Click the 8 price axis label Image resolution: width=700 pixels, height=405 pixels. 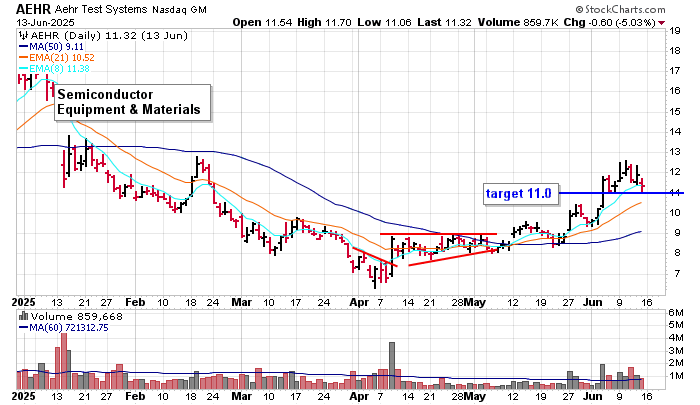[x=677, y=253]
